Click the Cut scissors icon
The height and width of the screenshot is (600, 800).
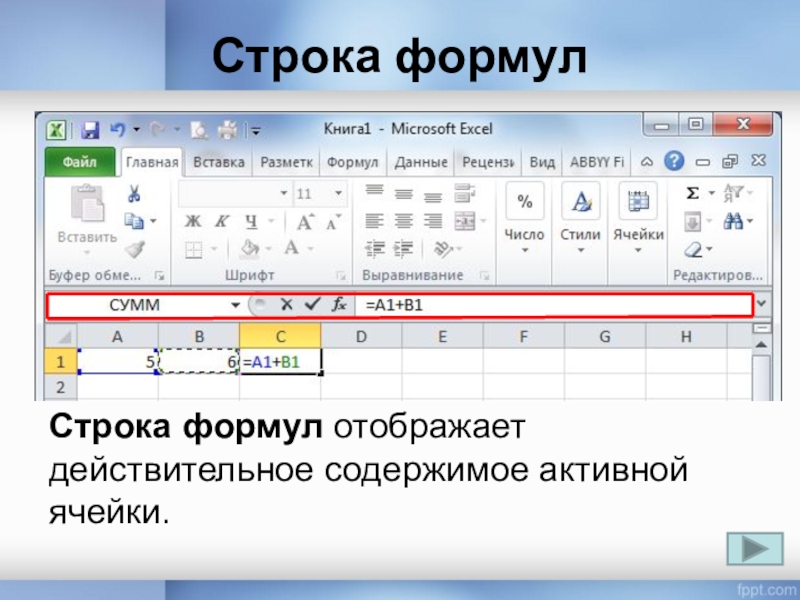tap(134, 194)
